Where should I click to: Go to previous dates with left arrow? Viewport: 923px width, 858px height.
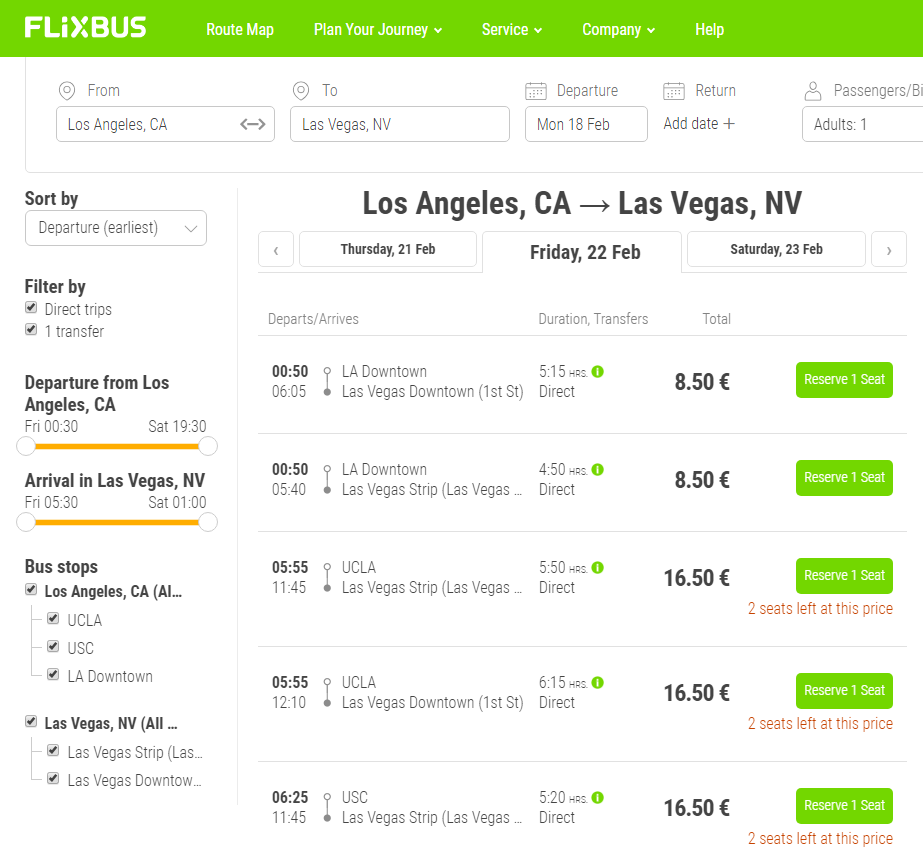tap(276, 250)
